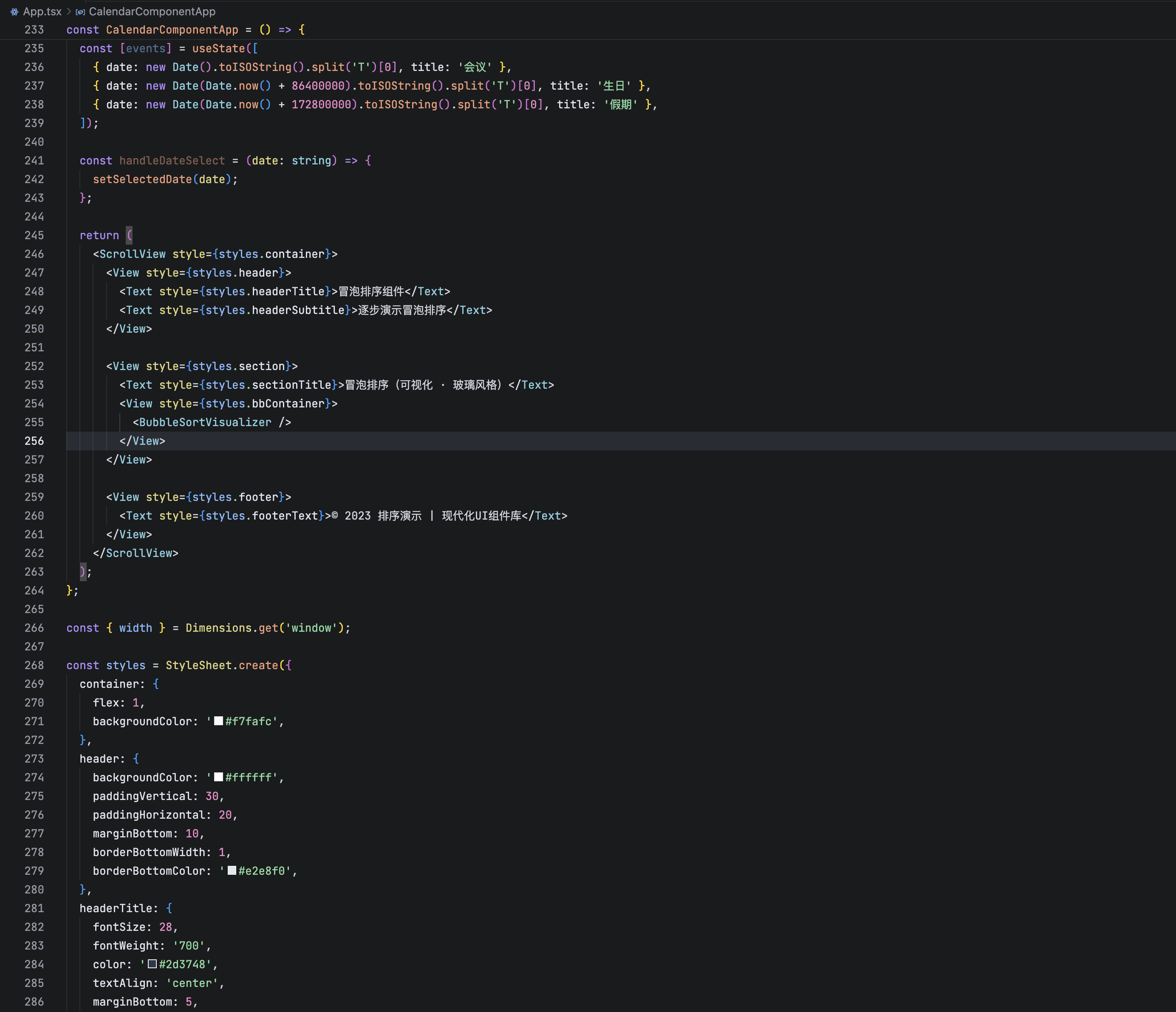Click styles.footerText in the Text tag

point(261,515)
